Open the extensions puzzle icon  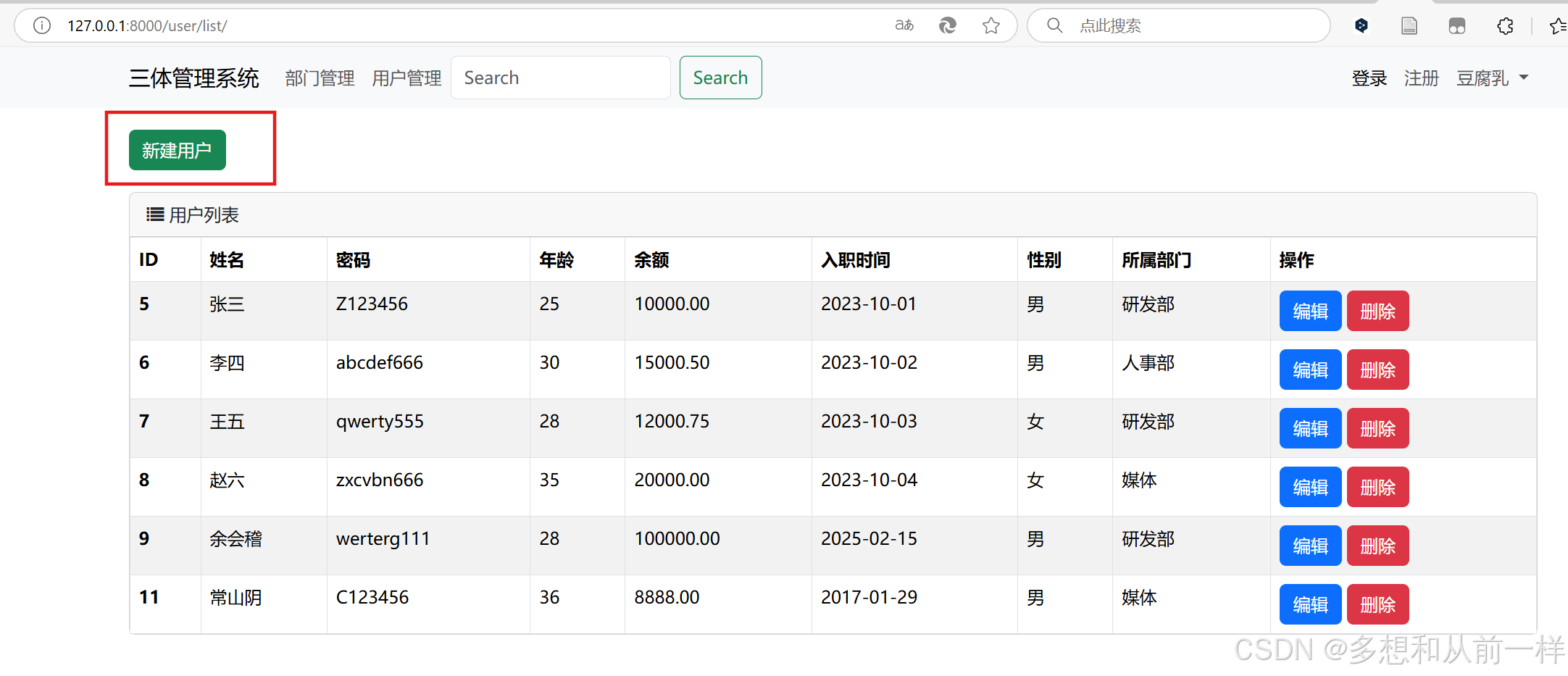tap(1505, 26)
